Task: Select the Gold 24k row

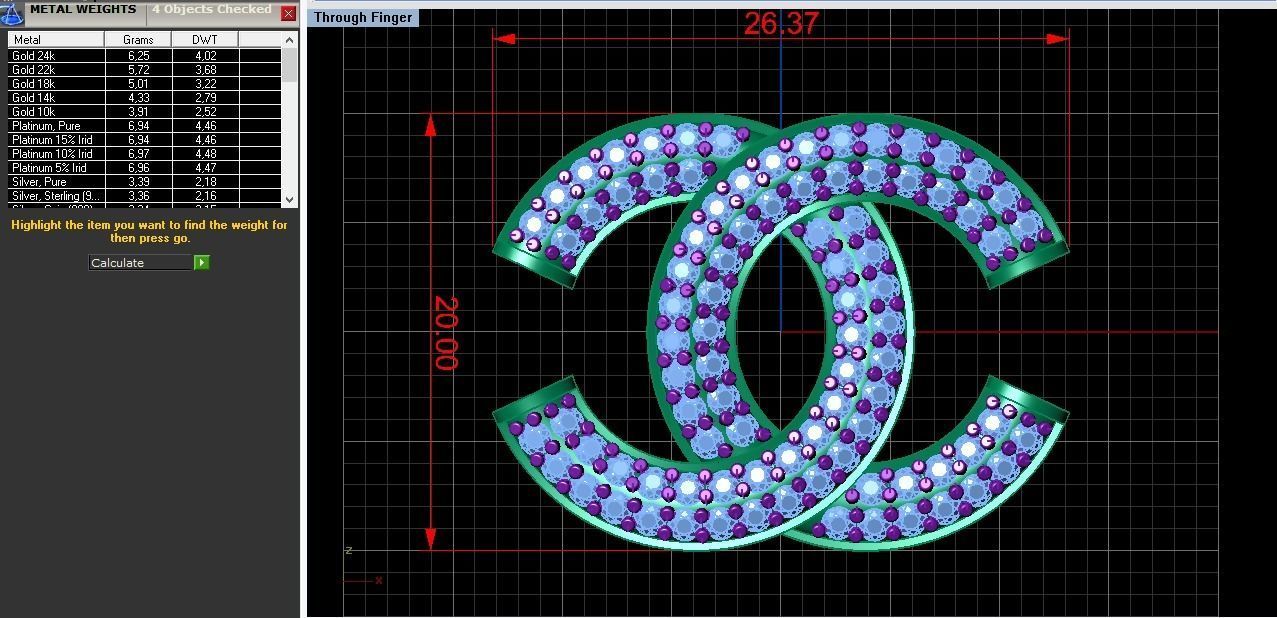Action: tap(145, 56)
